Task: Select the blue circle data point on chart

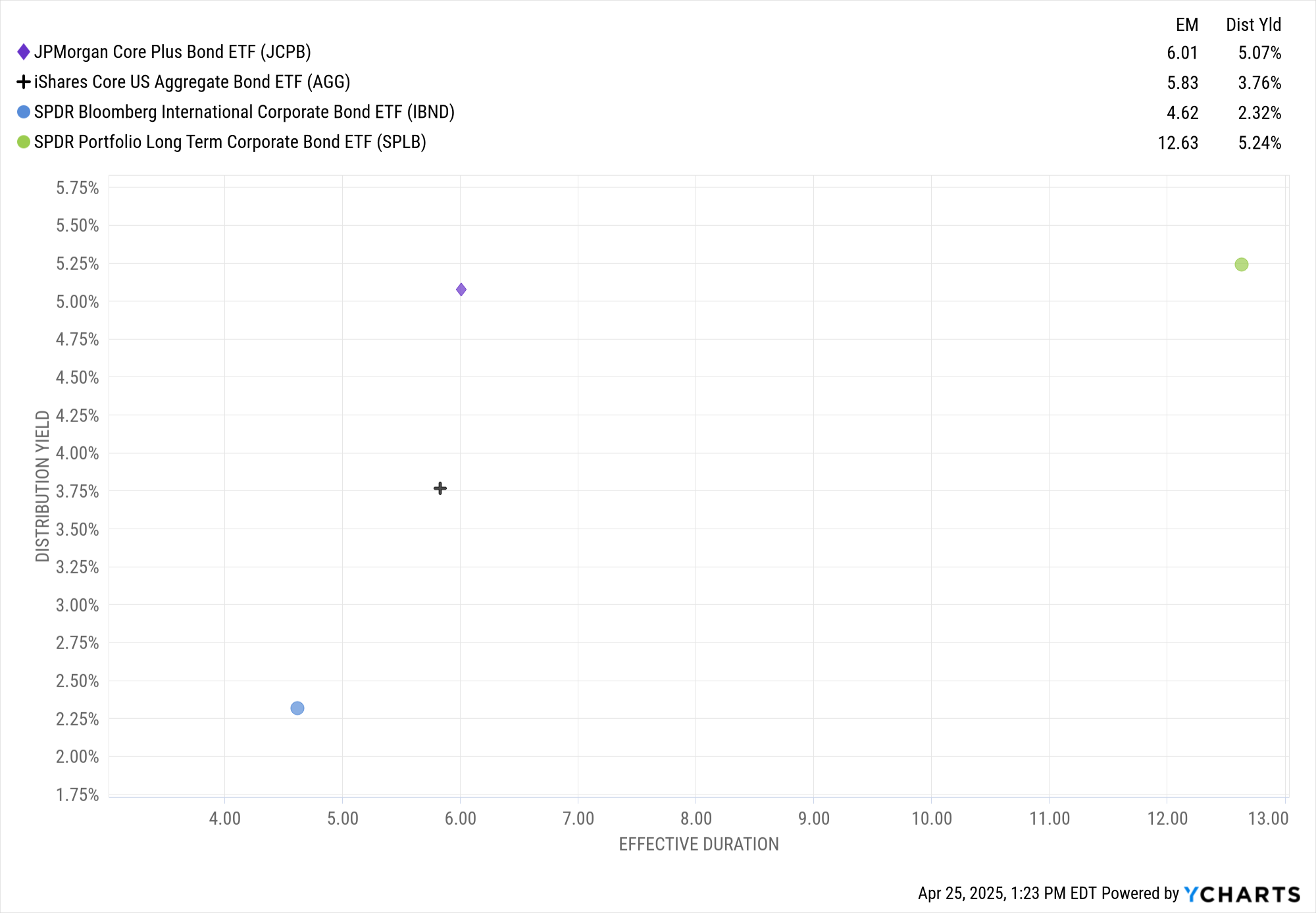Action: (x=297, y=708)
